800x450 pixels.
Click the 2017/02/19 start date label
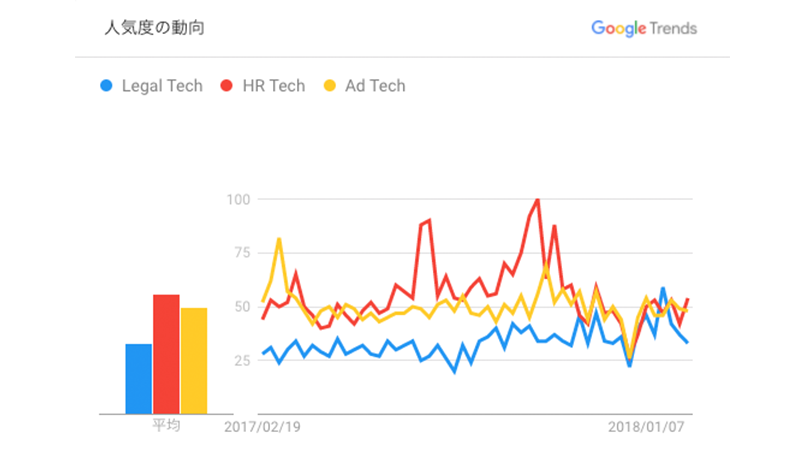264,426
